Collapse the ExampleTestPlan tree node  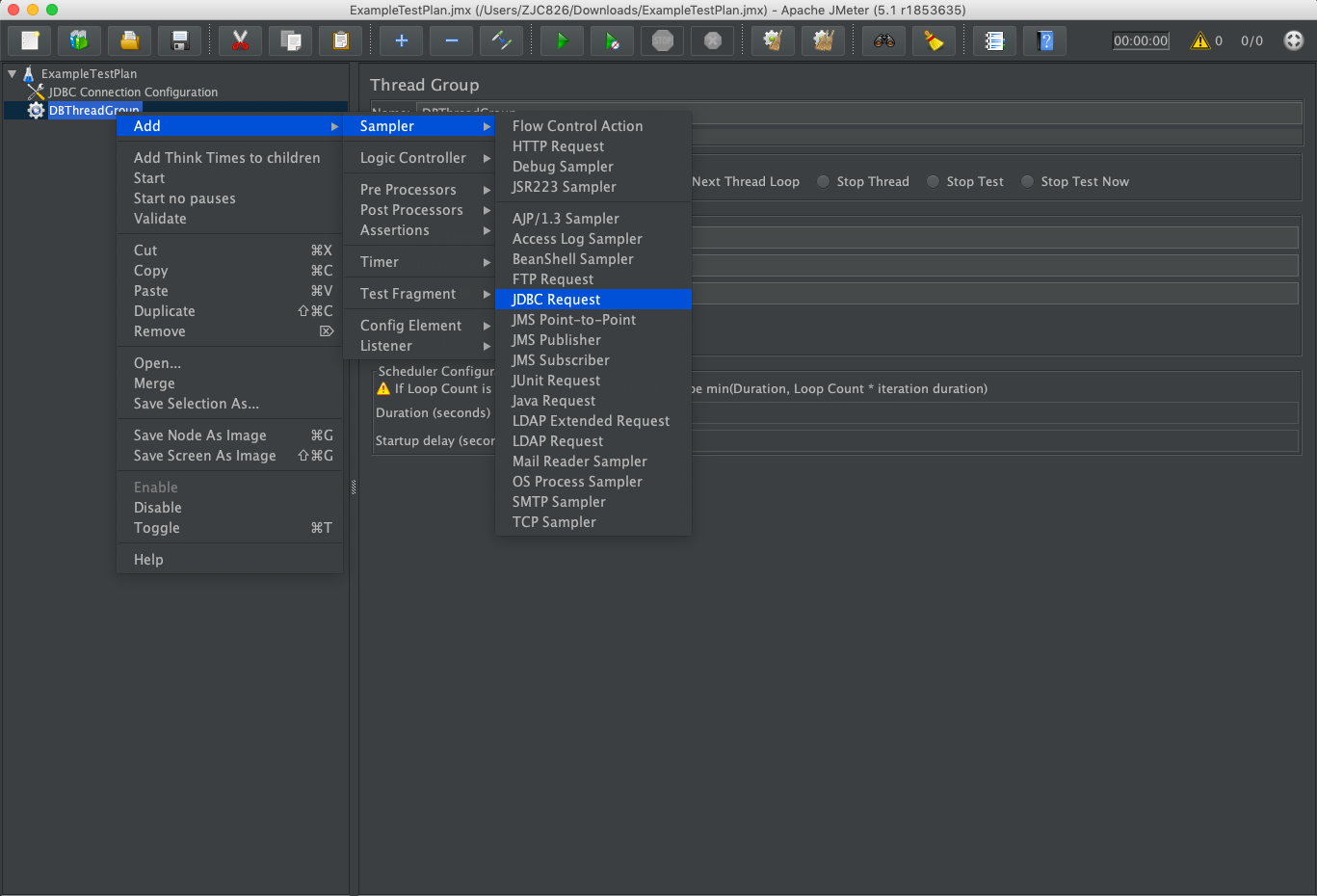point(12,73)
